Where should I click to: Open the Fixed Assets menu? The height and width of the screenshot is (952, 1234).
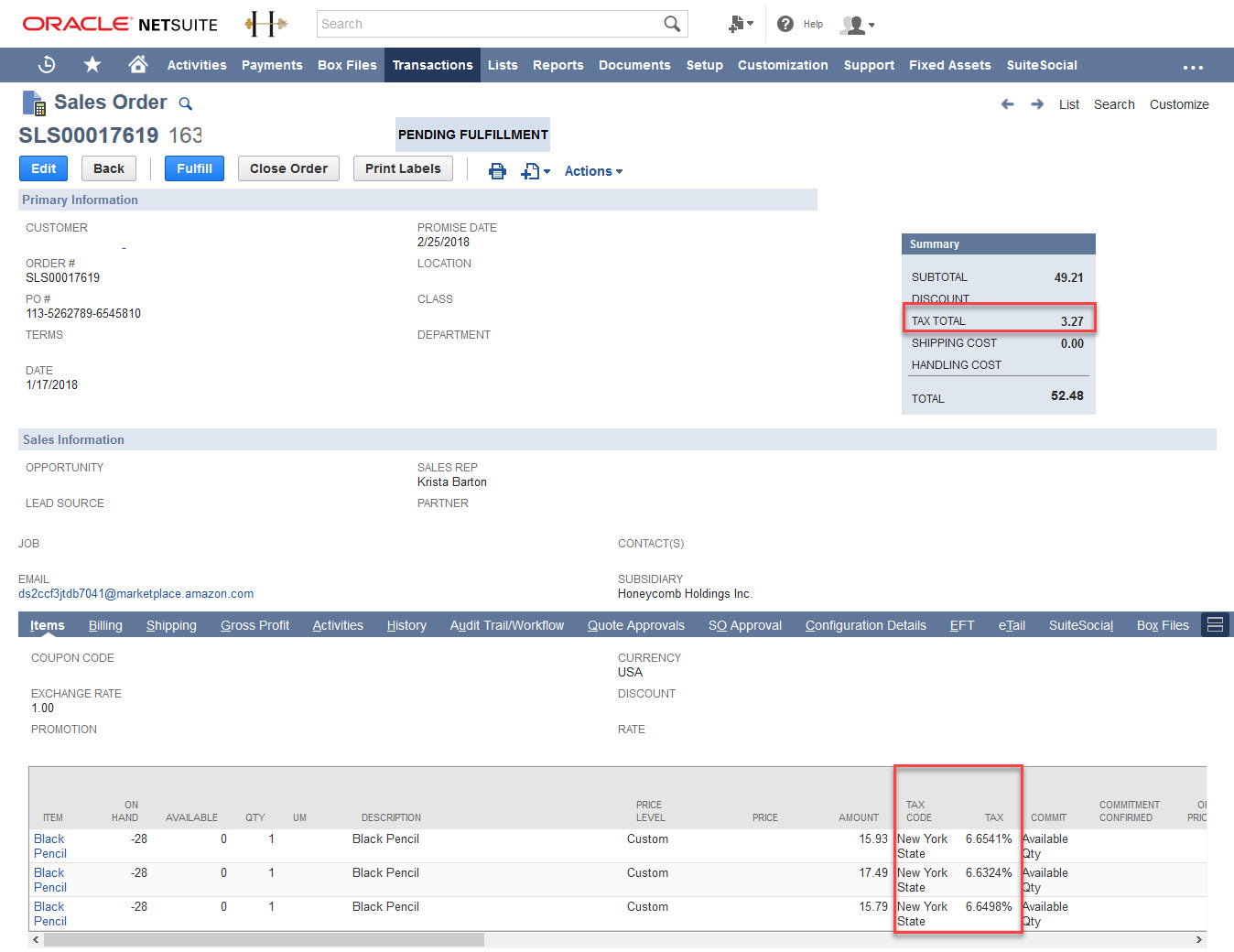pyautogui.click(x=949, y=65)
